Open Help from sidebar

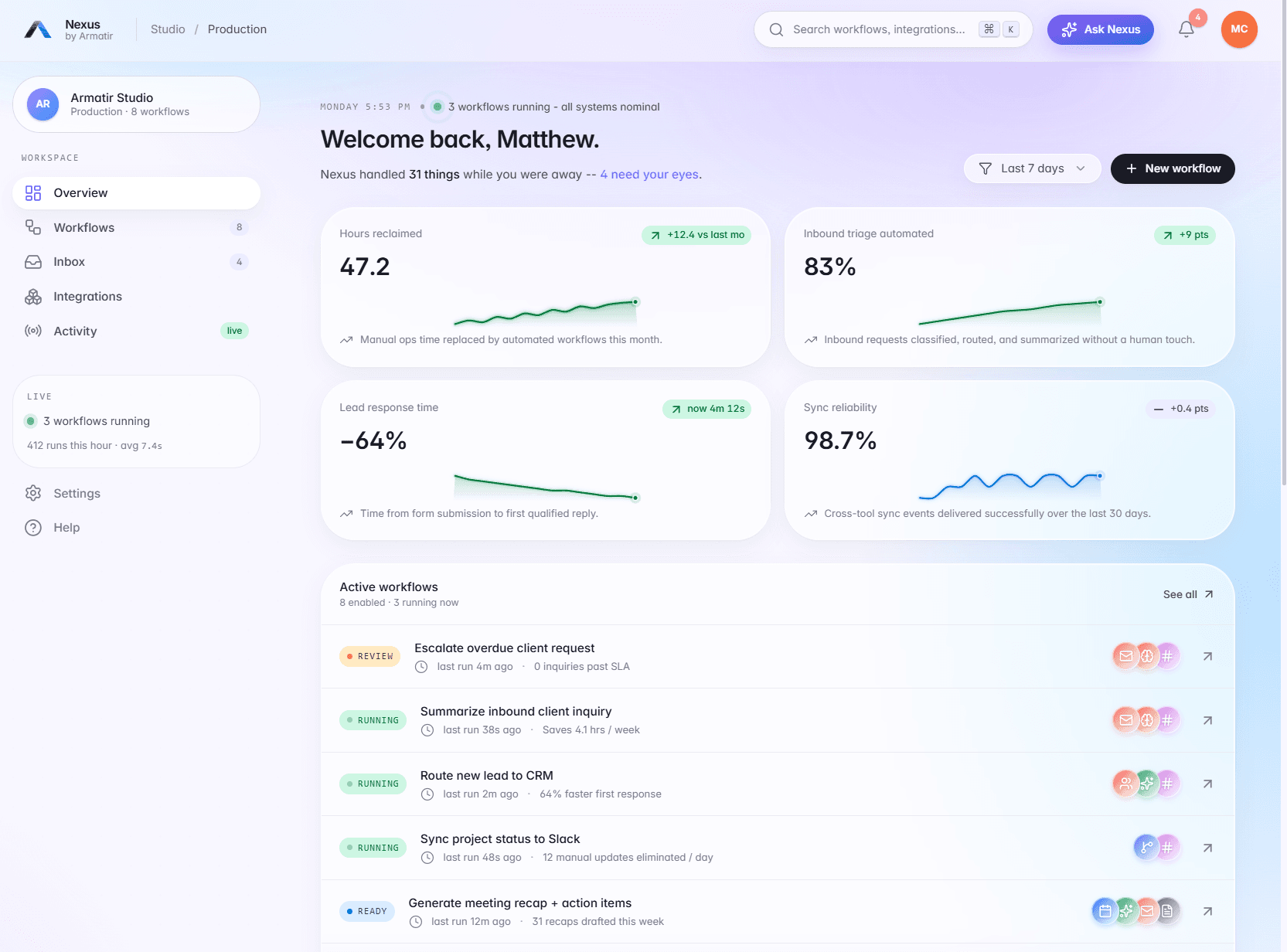[x=136, y=528]
